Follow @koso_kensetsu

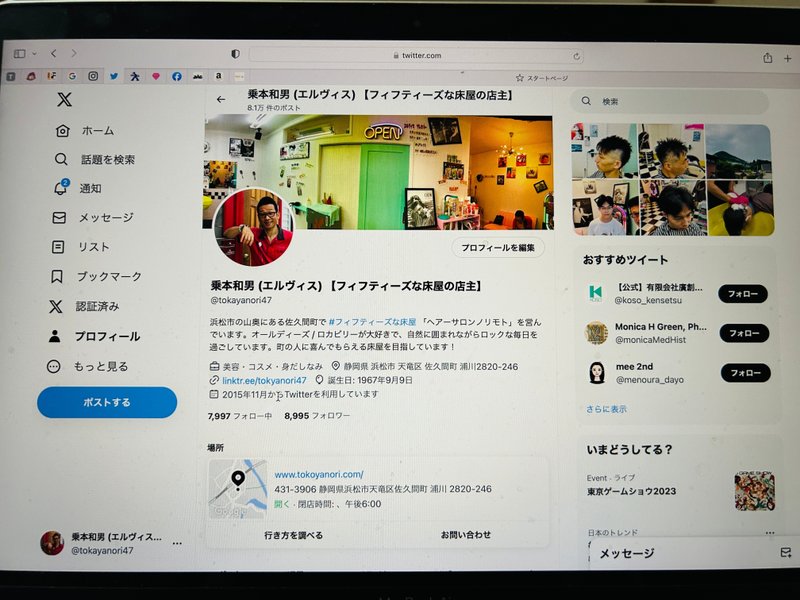742,294
